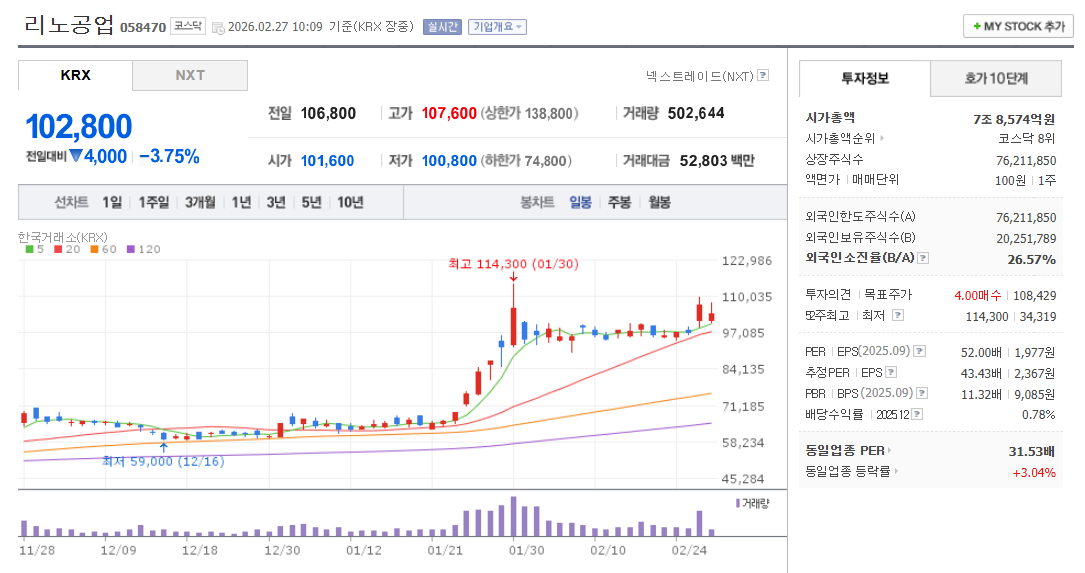This screenshot has width=1085, height=573.
Task: Click the 시가총액순위 link
Action: pos(840,138)
